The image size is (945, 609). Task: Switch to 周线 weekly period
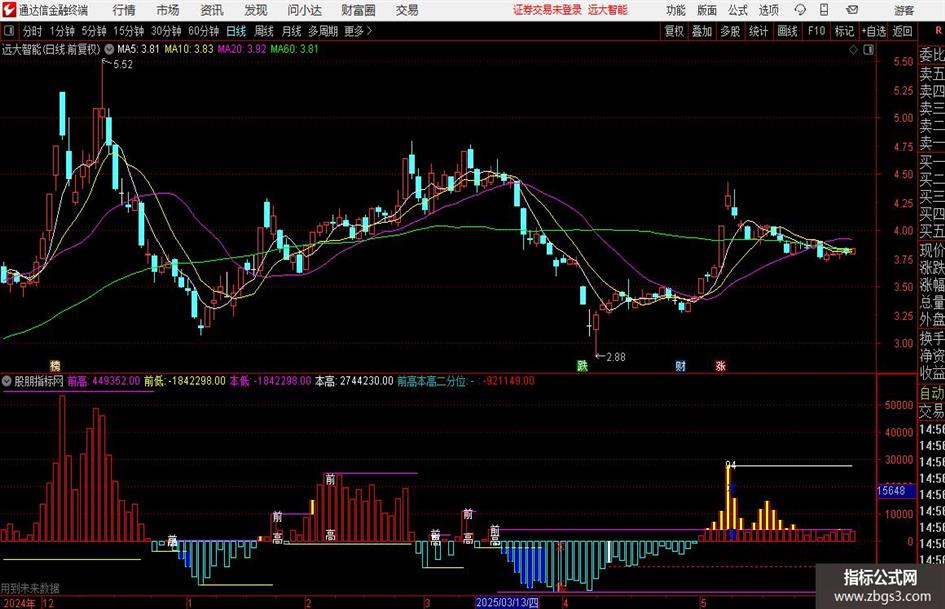click(x=264, y=31)
